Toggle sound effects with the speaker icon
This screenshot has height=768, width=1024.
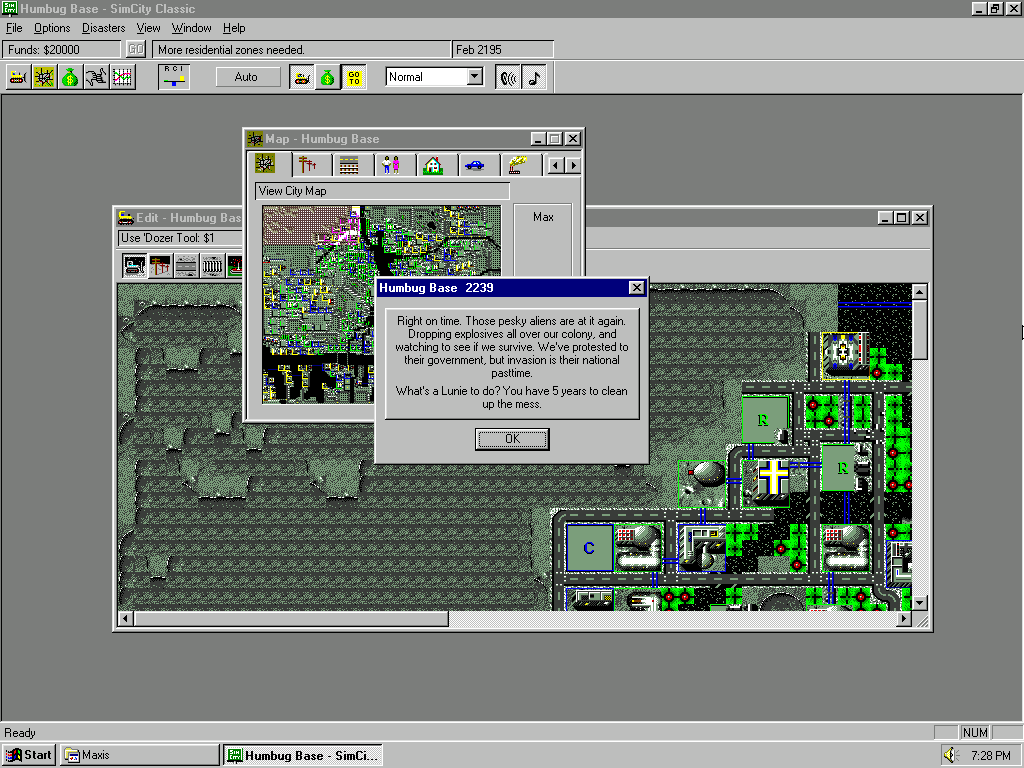coord(508,76)
